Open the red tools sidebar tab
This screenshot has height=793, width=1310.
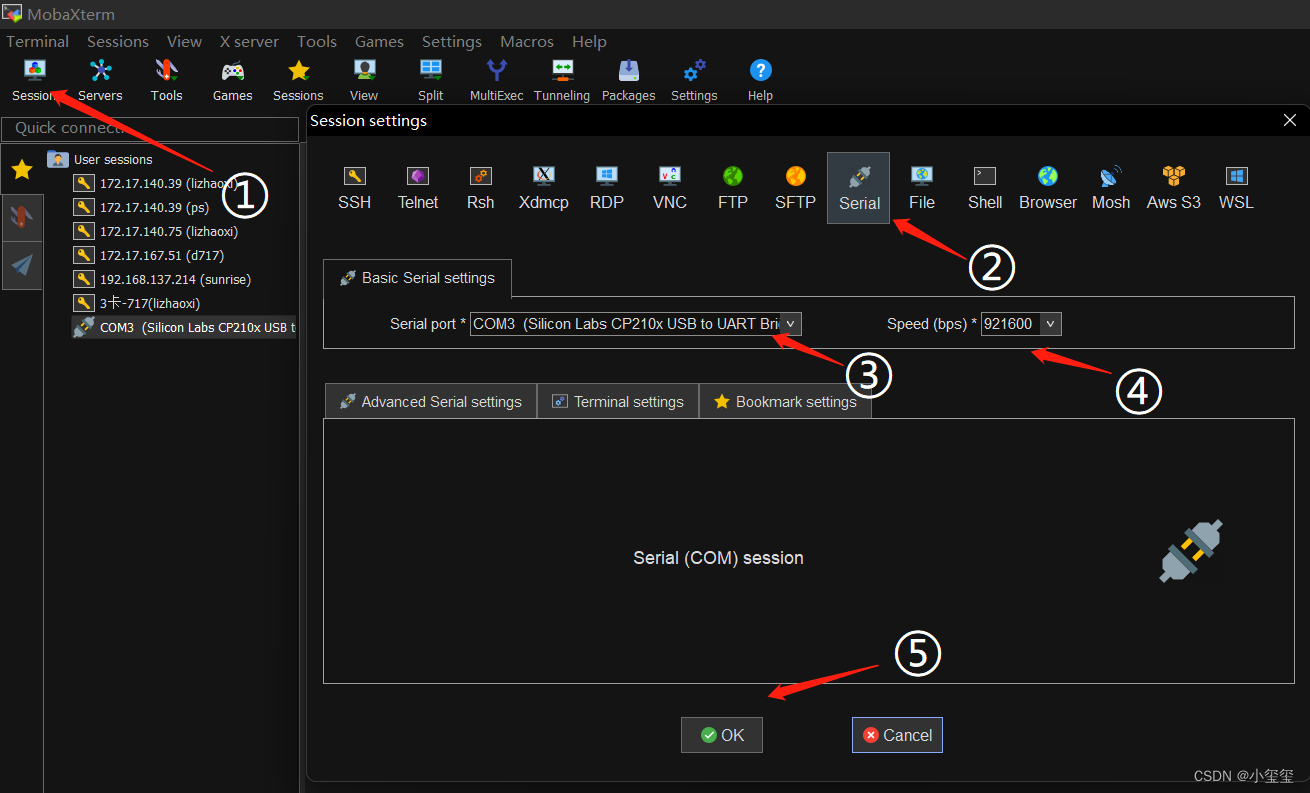pos(22,217)
